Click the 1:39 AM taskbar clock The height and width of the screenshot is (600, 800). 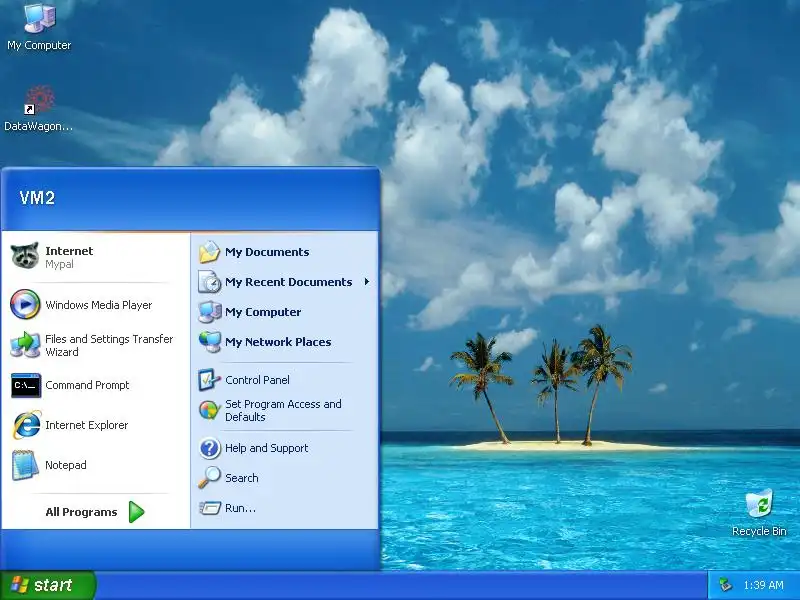click(x=763, y=585)
